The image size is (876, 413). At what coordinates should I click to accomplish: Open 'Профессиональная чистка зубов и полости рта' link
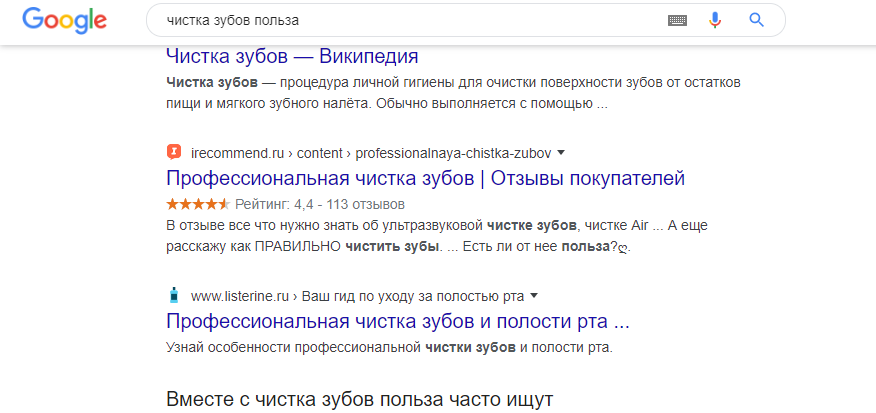(x=398, y=322)
